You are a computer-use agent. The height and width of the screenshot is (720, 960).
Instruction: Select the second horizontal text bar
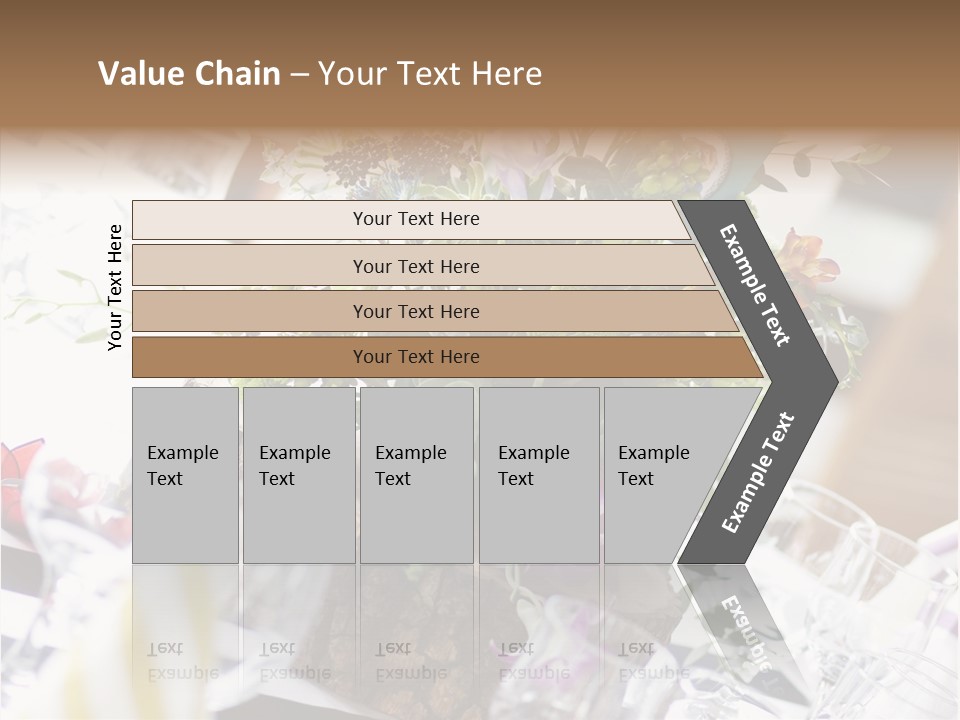pyautogui.click(x=415, y=266)
